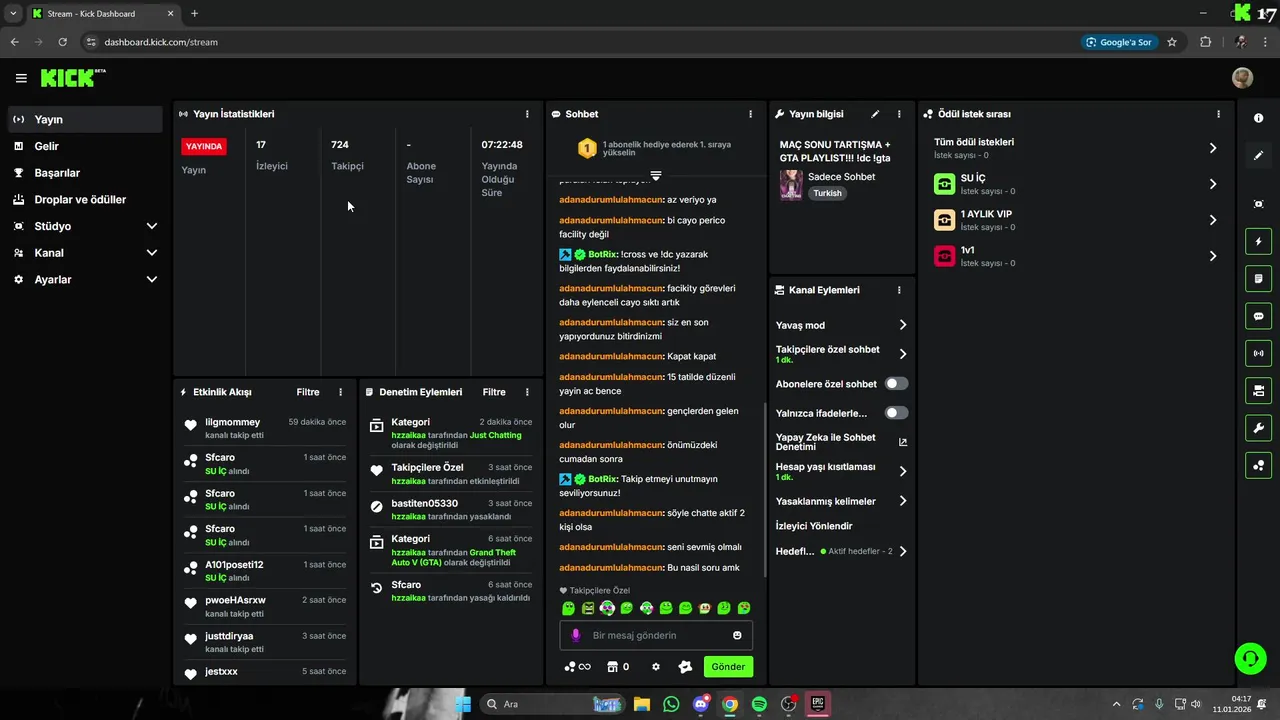Screen dimensions: 1280x720
Task: Open Yavaş mod settings chevron
Action: coord(903,325)
